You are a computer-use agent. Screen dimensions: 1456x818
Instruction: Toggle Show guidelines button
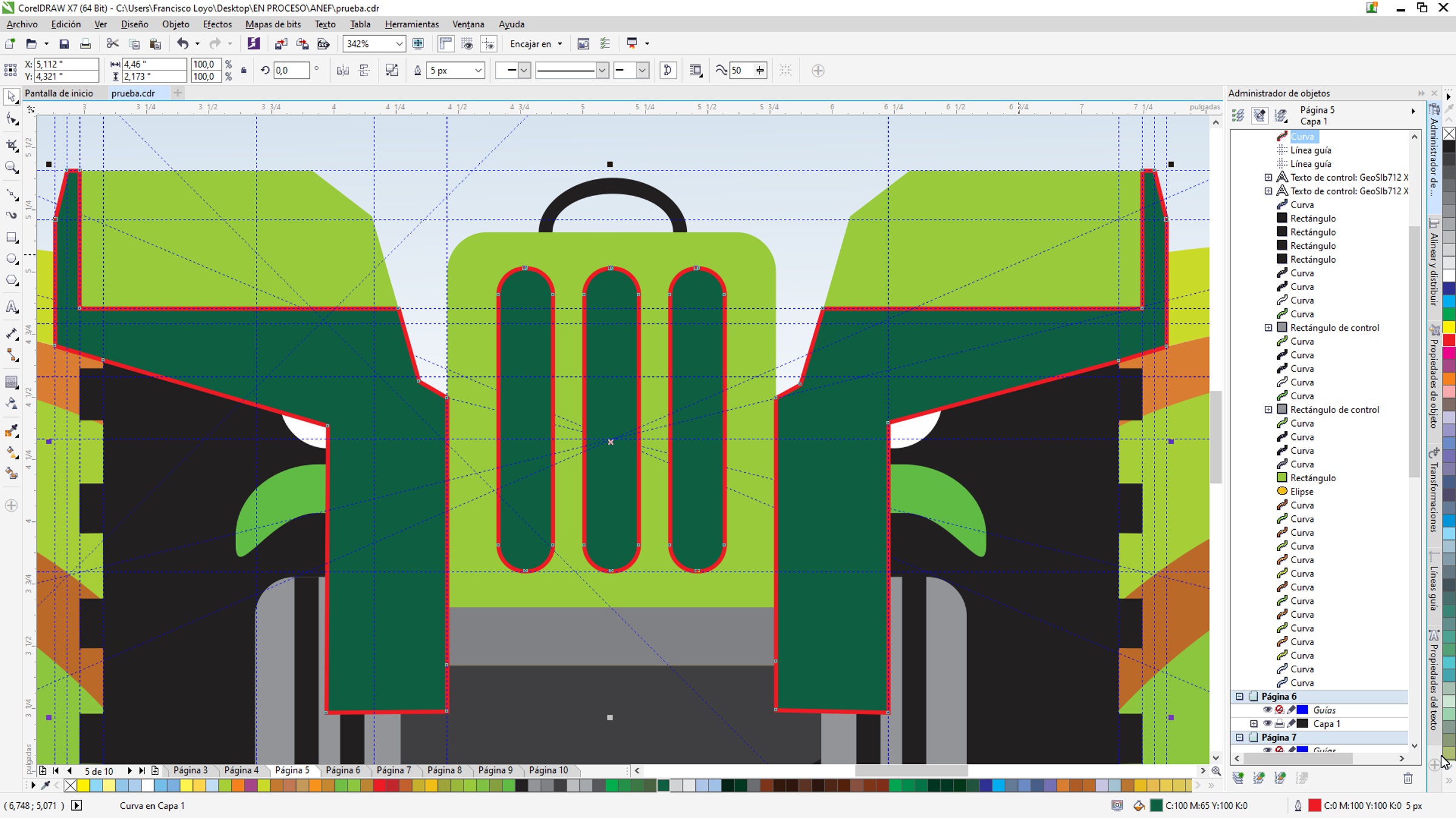click(x=488, y=44)
